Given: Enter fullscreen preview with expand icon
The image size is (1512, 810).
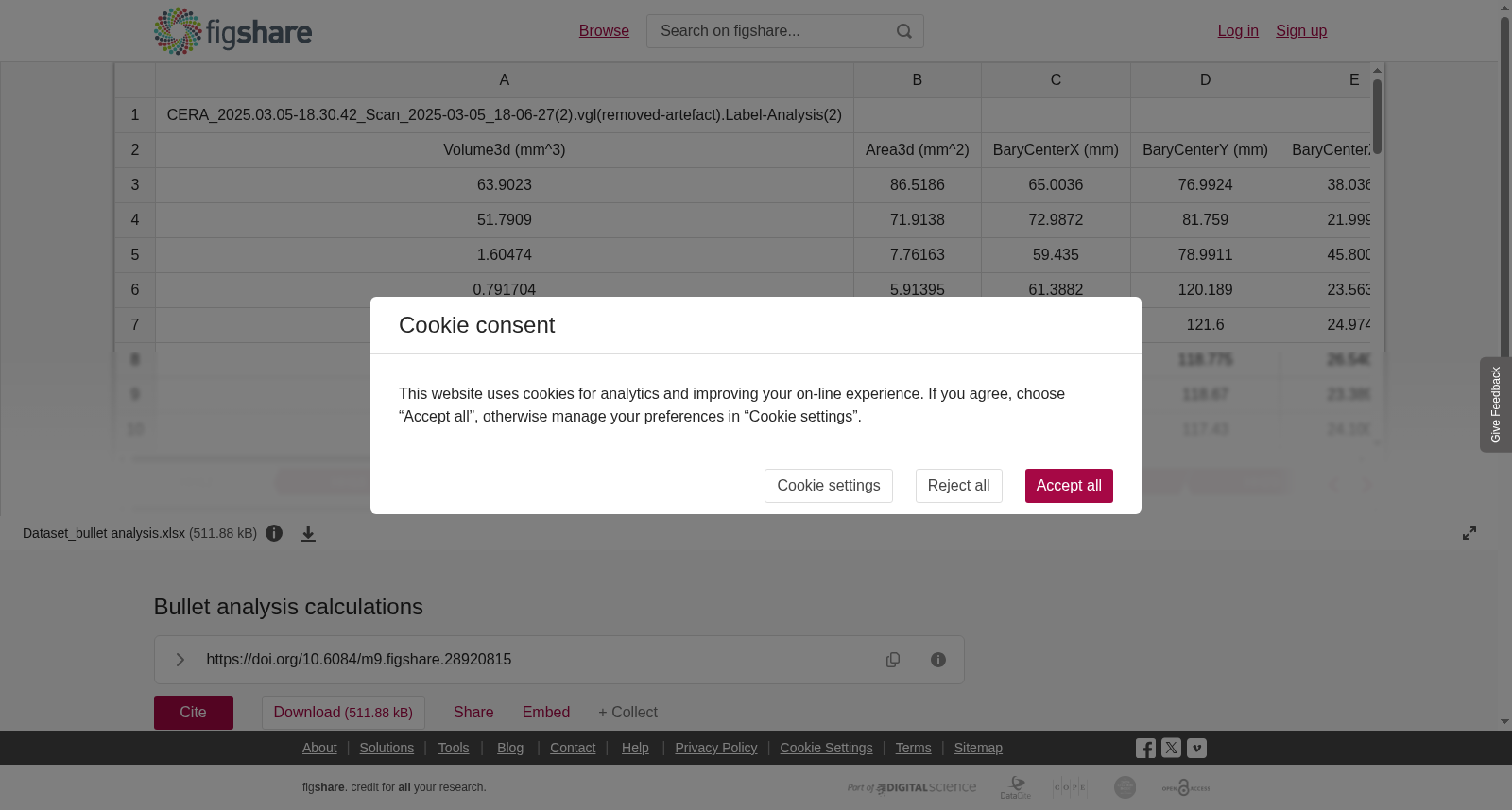Looking at the screenshot, I should tap(1469, 533).
